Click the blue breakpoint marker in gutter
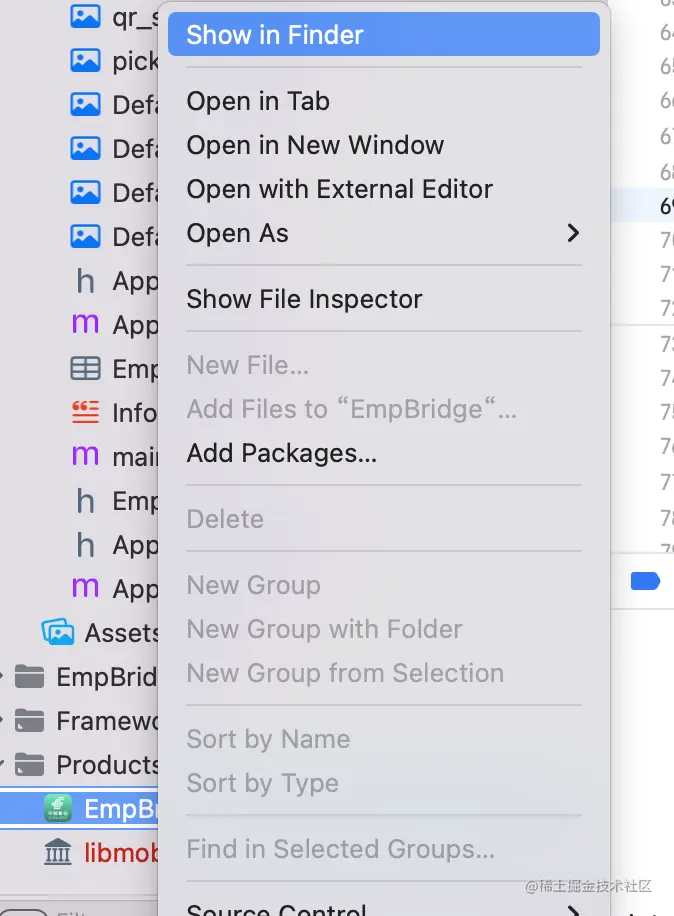 (x=645, y=581)
